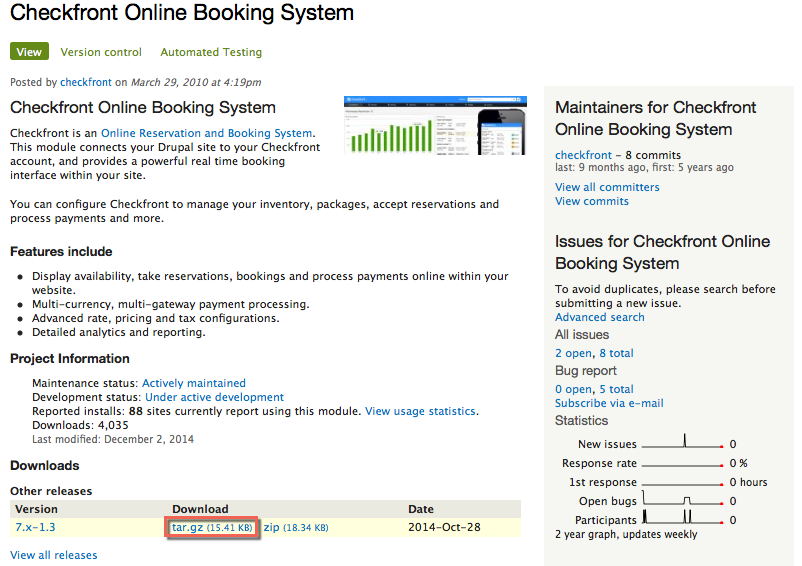Screen dimensions: 802x566
Task: Subscribe via e-mail link
Action: pyautogui.click(x=609, y=403)
